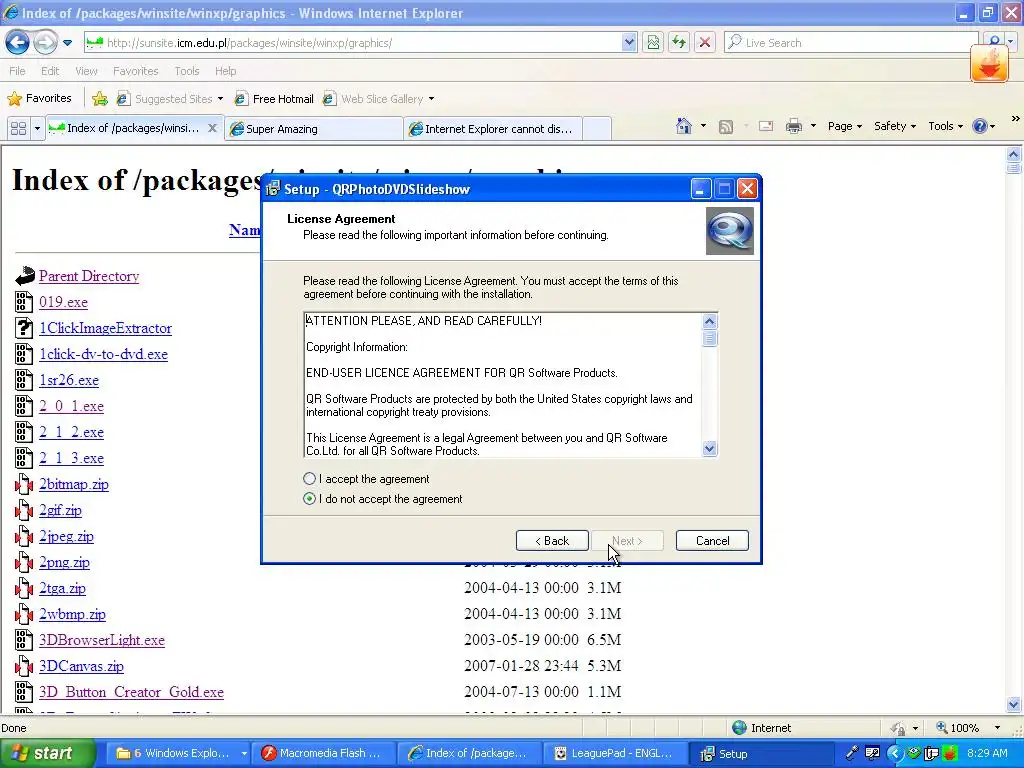Screen dimensions: 1024x768
Task: Click the Print icon
Action: pyautogui.click(x=794, y=127)
